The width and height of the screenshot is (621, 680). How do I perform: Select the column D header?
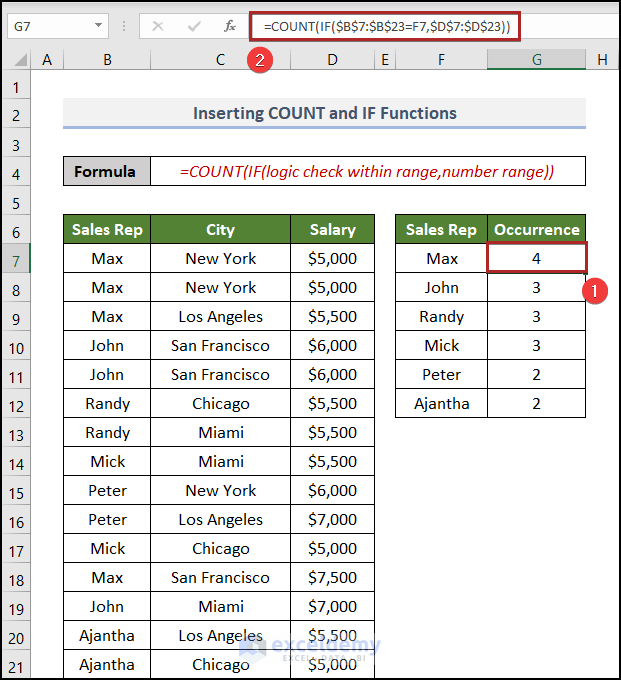pyautogui.click(x=332, y=61)
